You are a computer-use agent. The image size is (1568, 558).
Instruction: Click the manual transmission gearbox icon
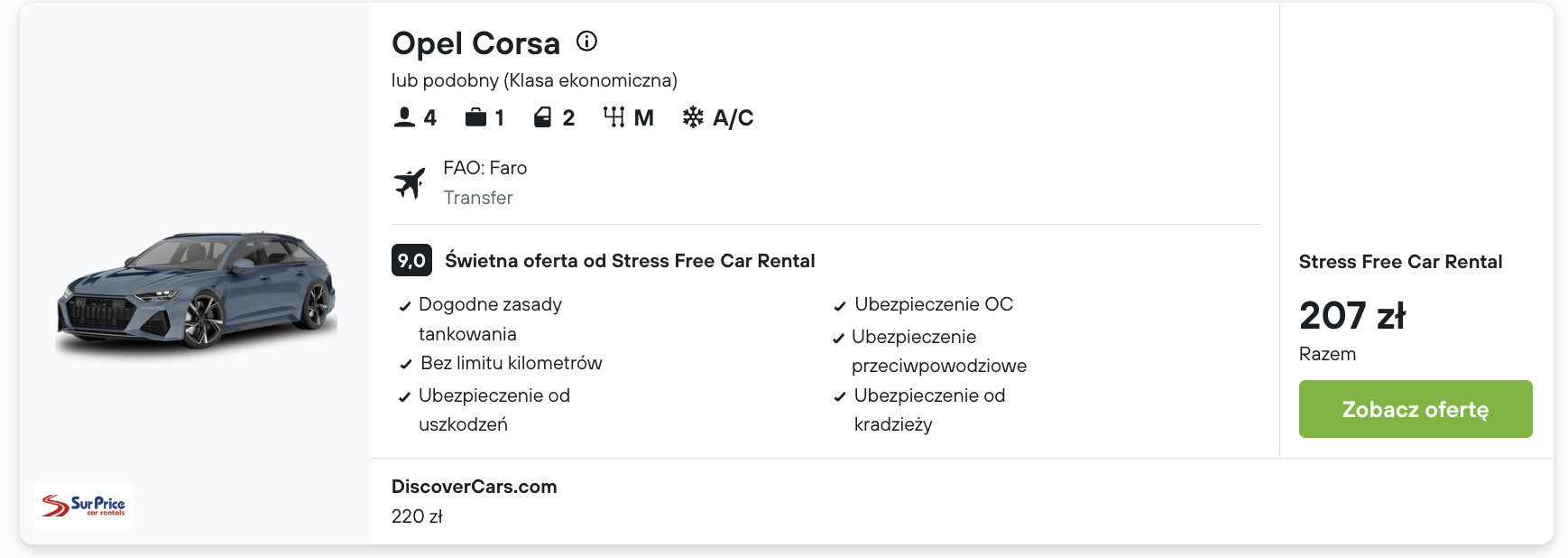[x=613, y=117]
